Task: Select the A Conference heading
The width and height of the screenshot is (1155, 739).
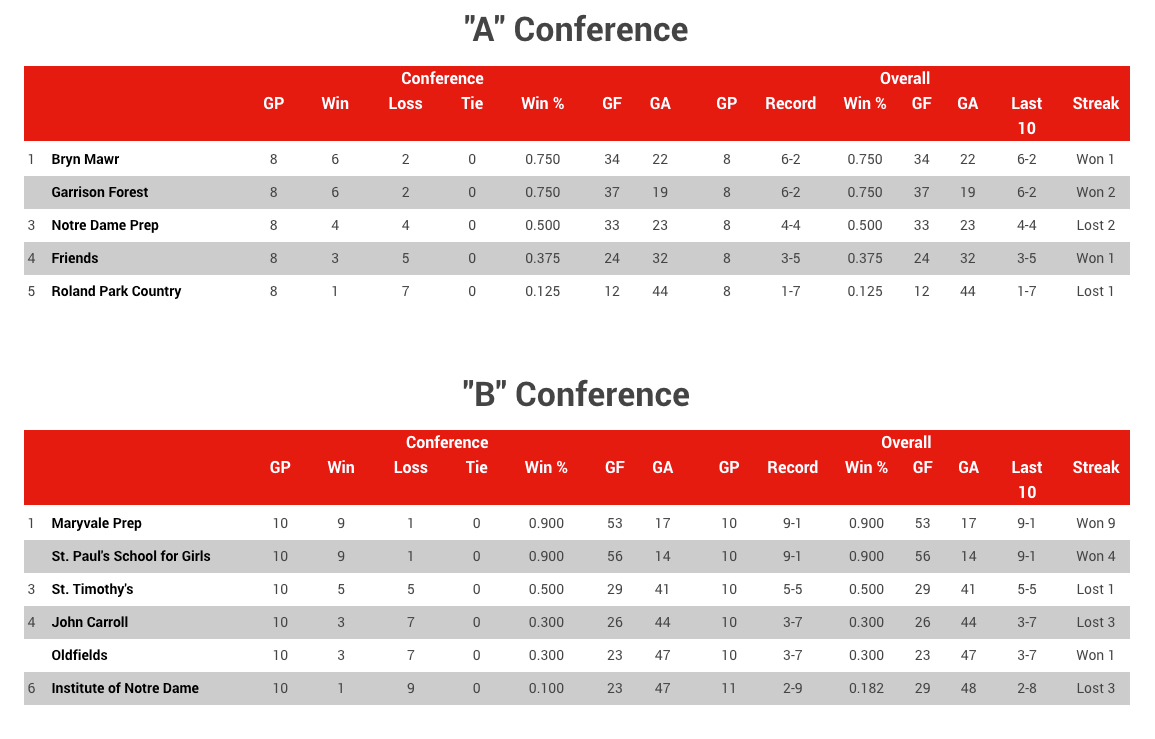Action: pos(576,30)
